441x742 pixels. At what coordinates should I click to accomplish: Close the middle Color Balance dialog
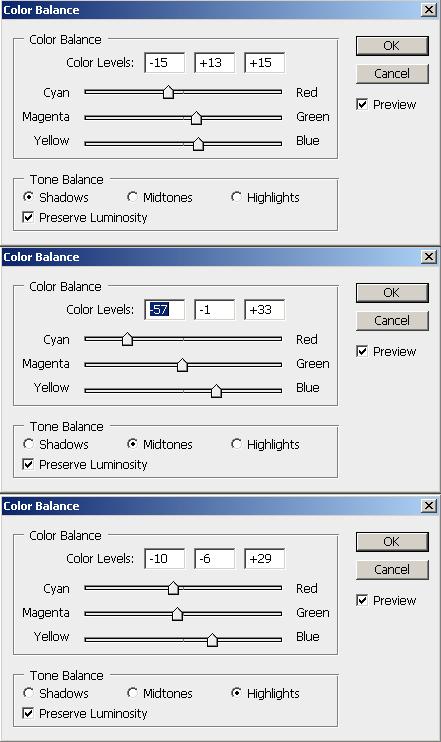pos(429,257)
